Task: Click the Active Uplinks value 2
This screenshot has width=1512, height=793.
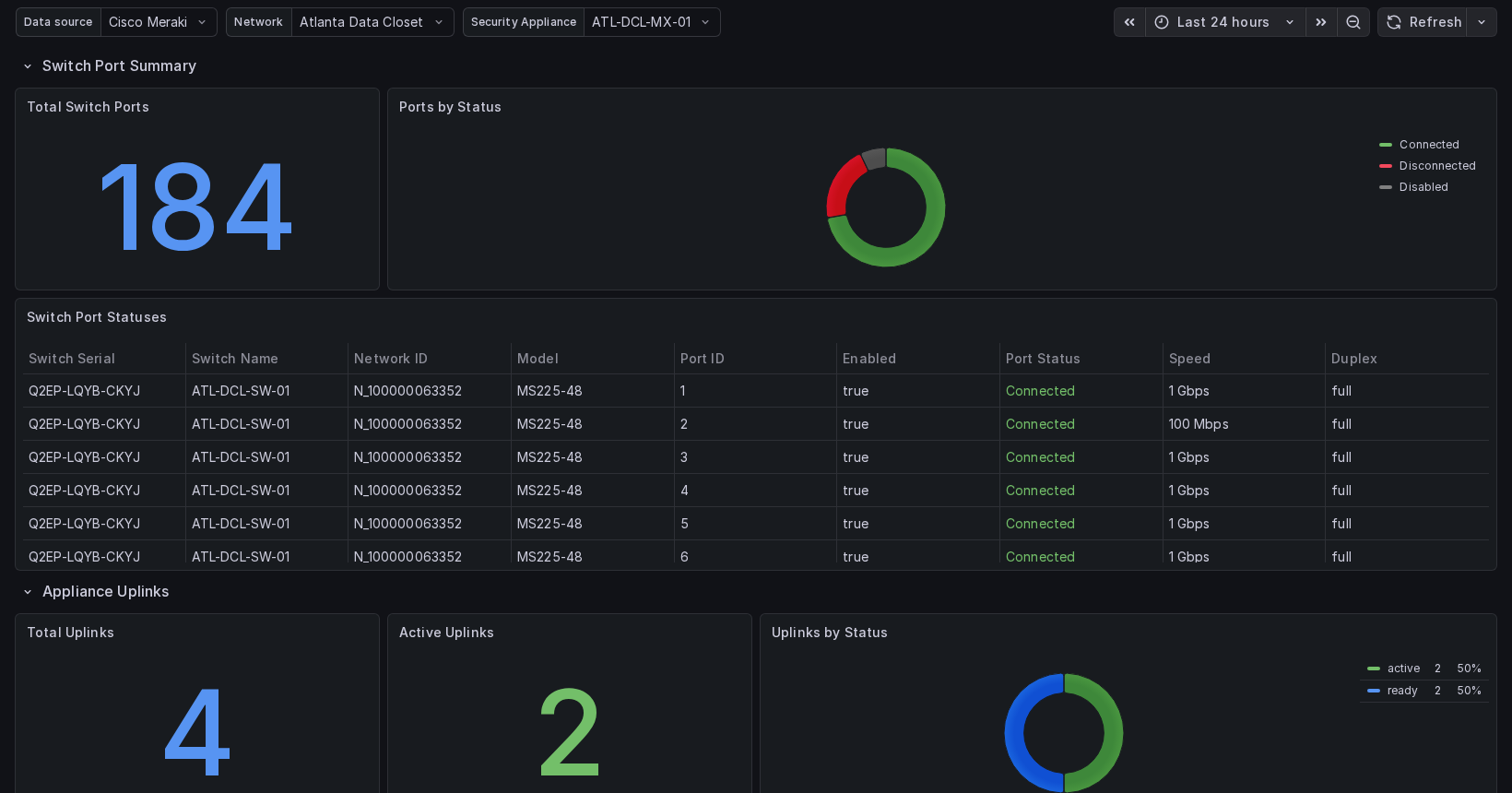Action: (570, 733)
